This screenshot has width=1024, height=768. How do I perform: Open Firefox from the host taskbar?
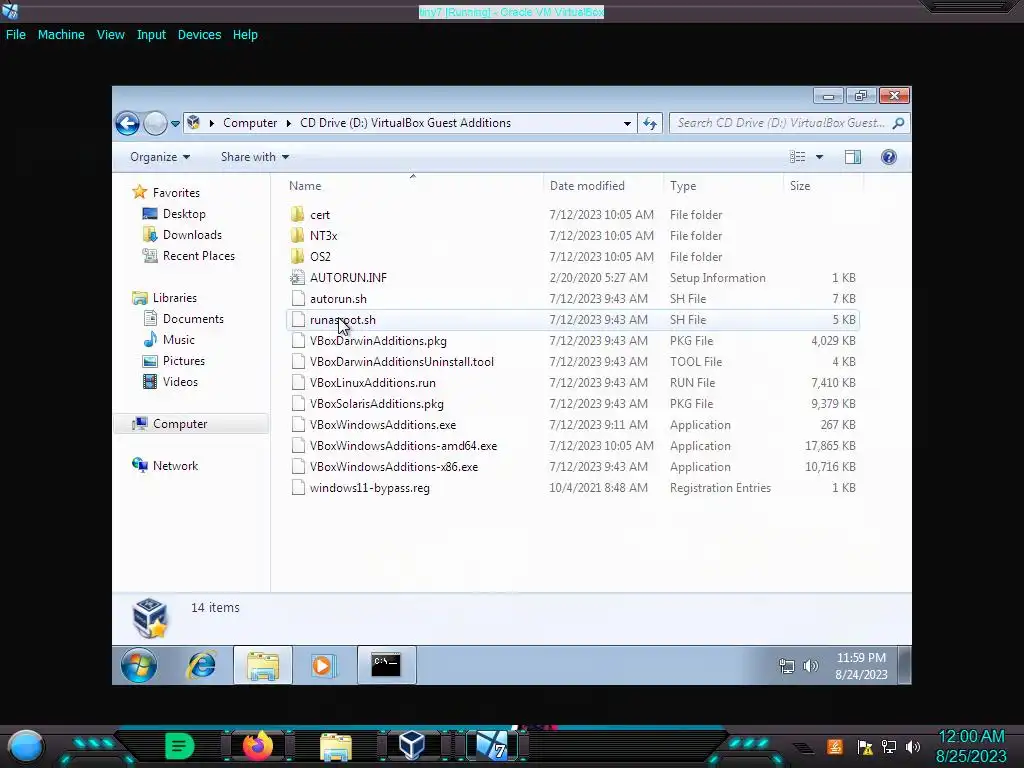pyautogui.click(x=258, y=746)
